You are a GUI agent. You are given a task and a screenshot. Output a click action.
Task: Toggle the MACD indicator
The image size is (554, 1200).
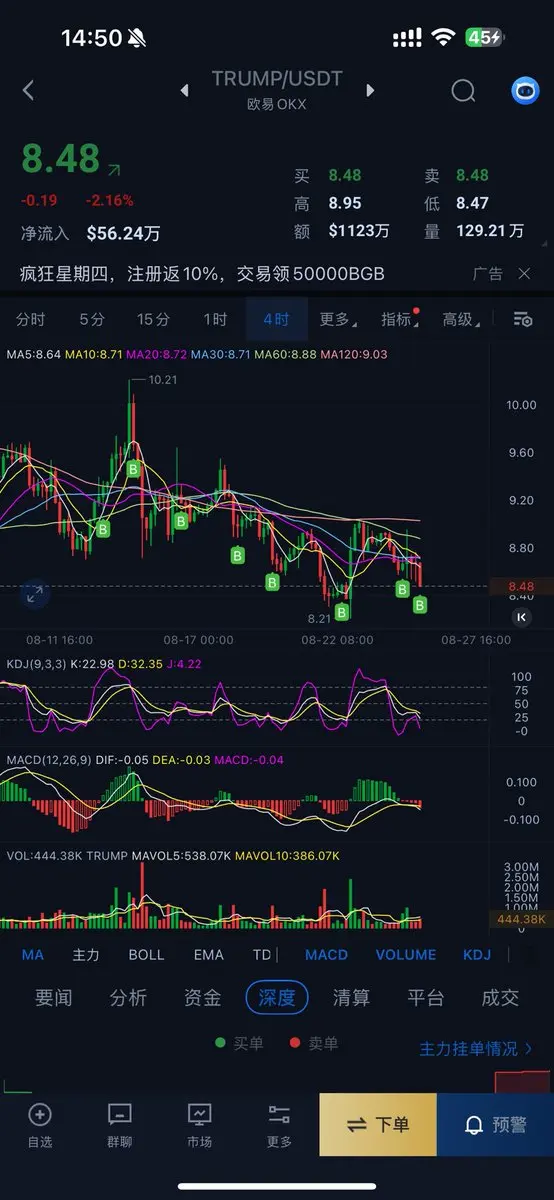click(326, 954)
